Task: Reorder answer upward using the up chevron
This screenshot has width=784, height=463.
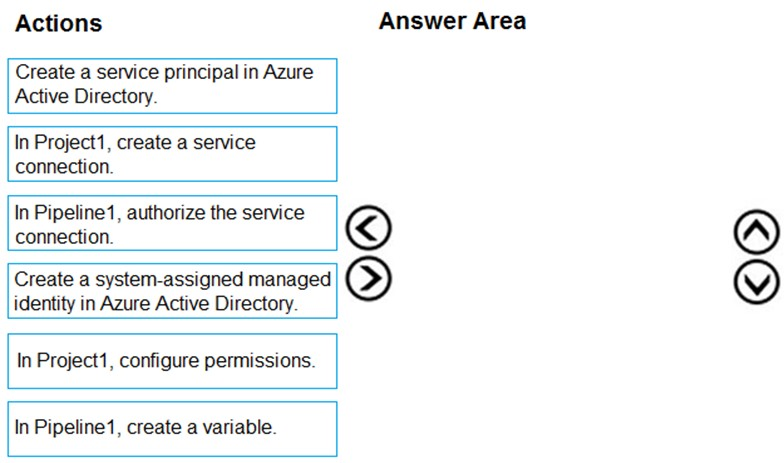Action: [x=756, y=232]
